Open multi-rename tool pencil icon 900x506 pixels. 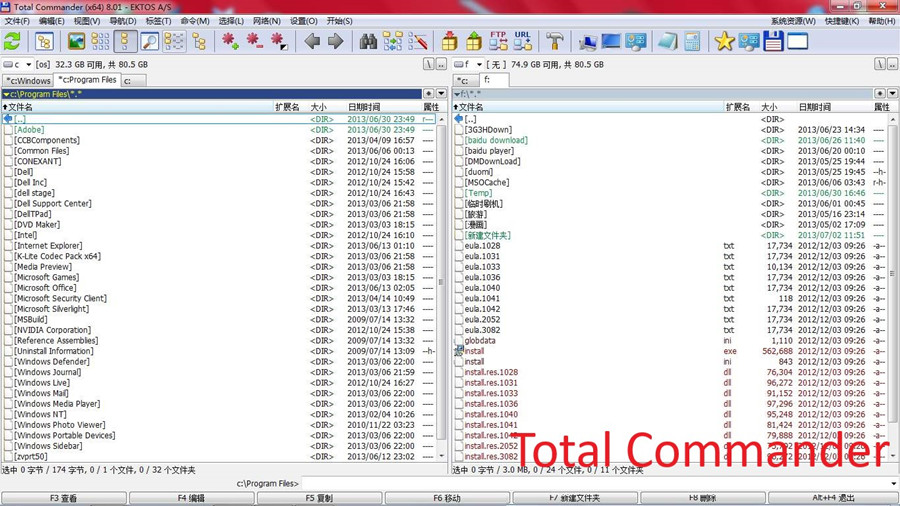click(x=417, y=41)
